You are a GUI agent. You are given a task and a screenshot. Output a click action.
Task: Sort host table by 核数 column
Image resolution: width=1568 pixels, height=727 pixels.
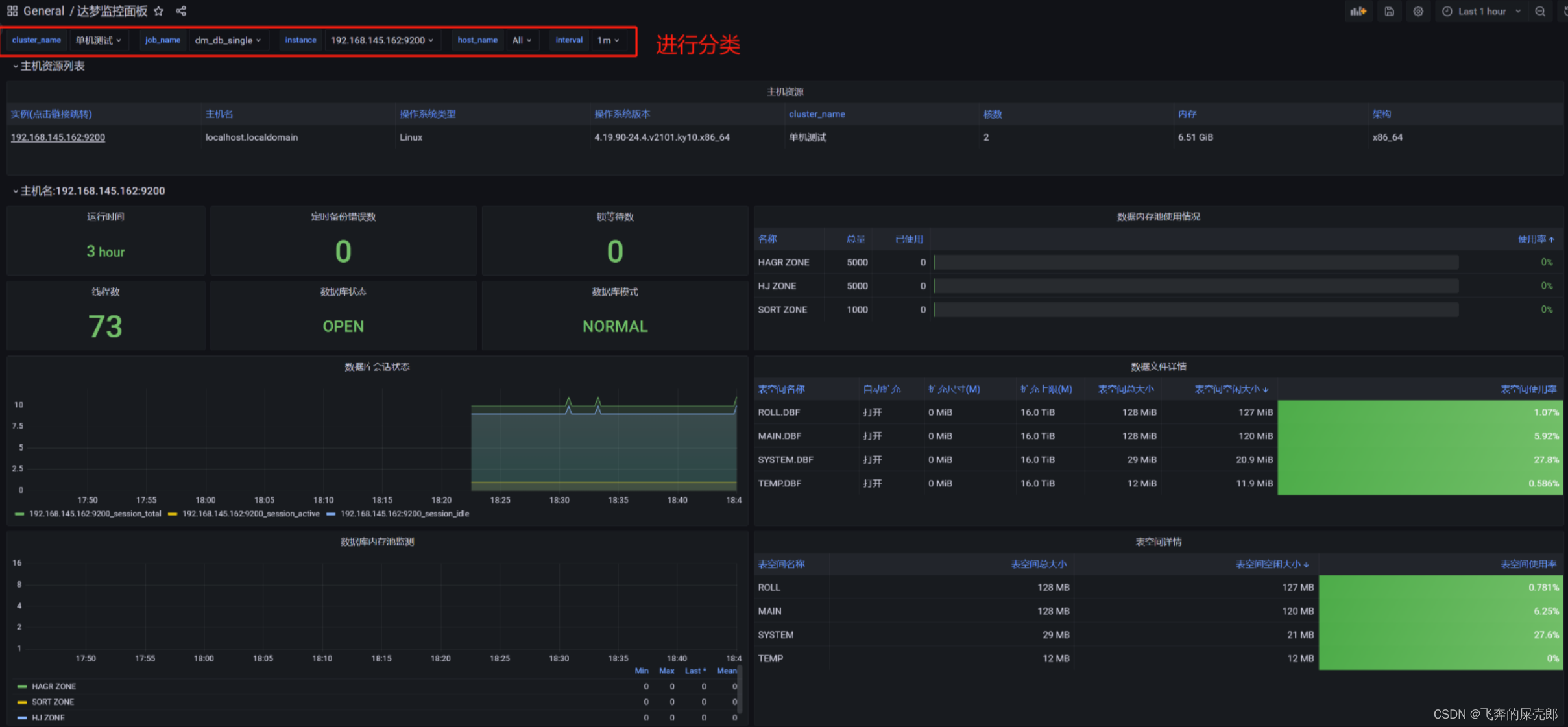pyautogui.click(x=993, y=114)
